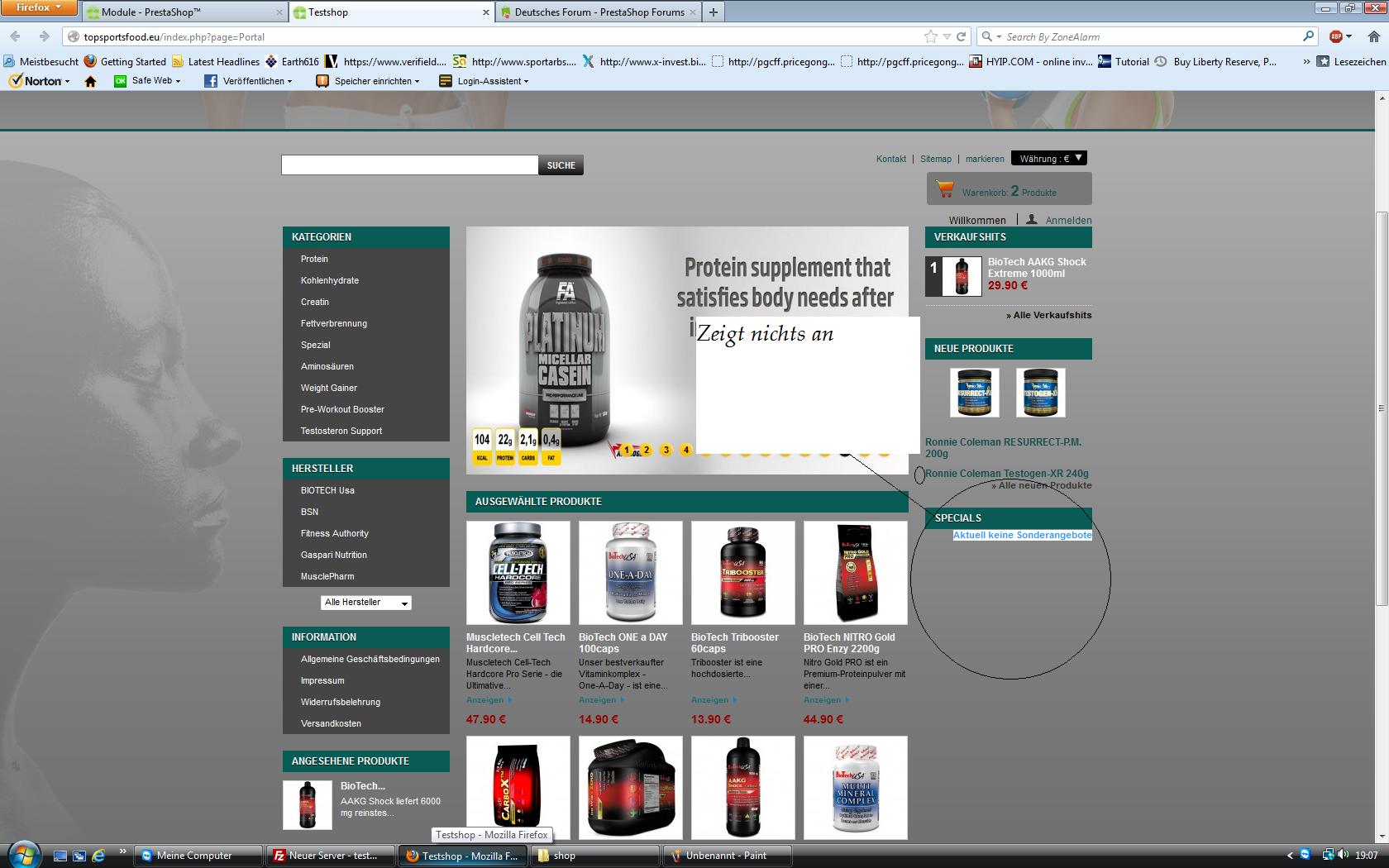Open the Meistbesucht bookmark folder
Screen dimensions: 1389x868
pyautogui.click(x=41, y=61)
